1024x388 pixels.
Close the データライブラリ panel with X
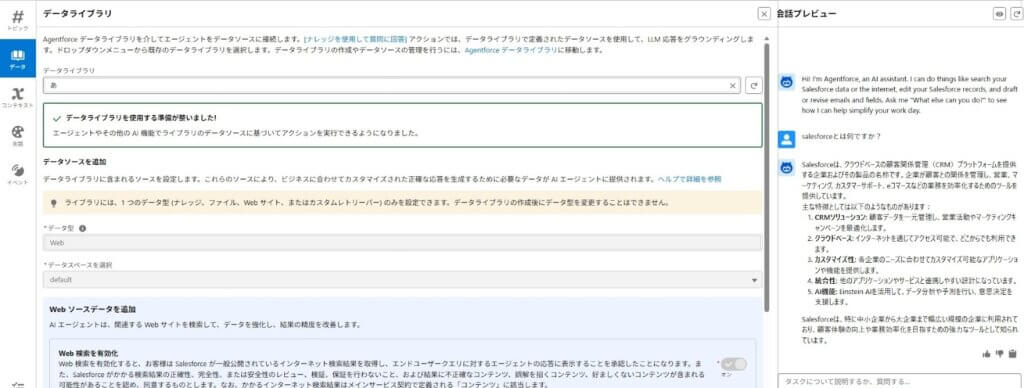click(x=763, y=14)
